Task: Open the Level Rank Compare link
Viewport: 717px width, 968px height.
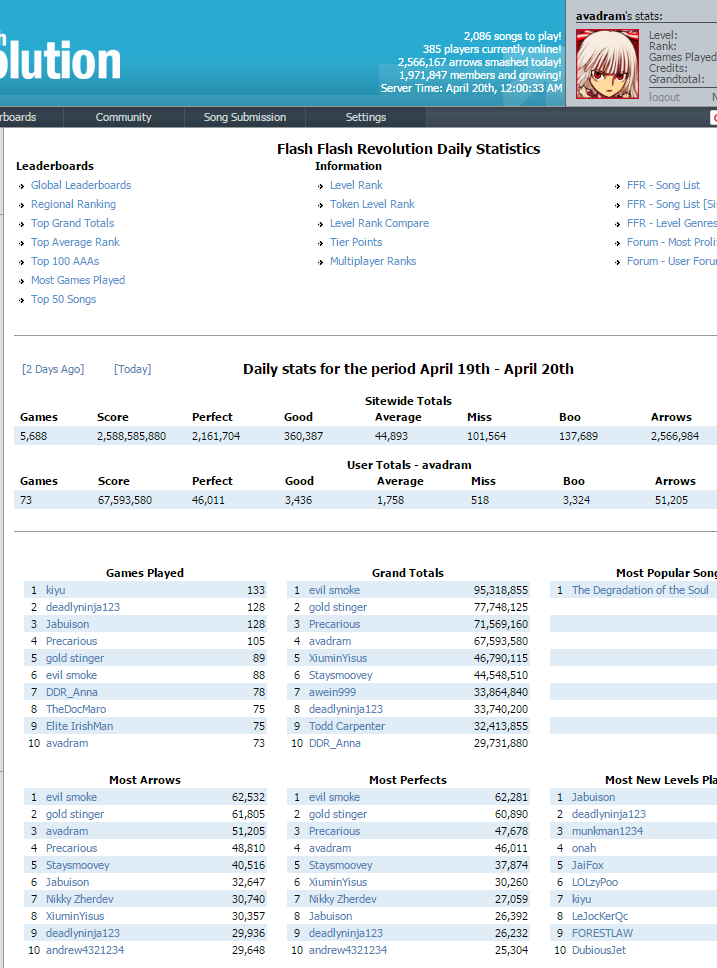Action: pos(379,223)
